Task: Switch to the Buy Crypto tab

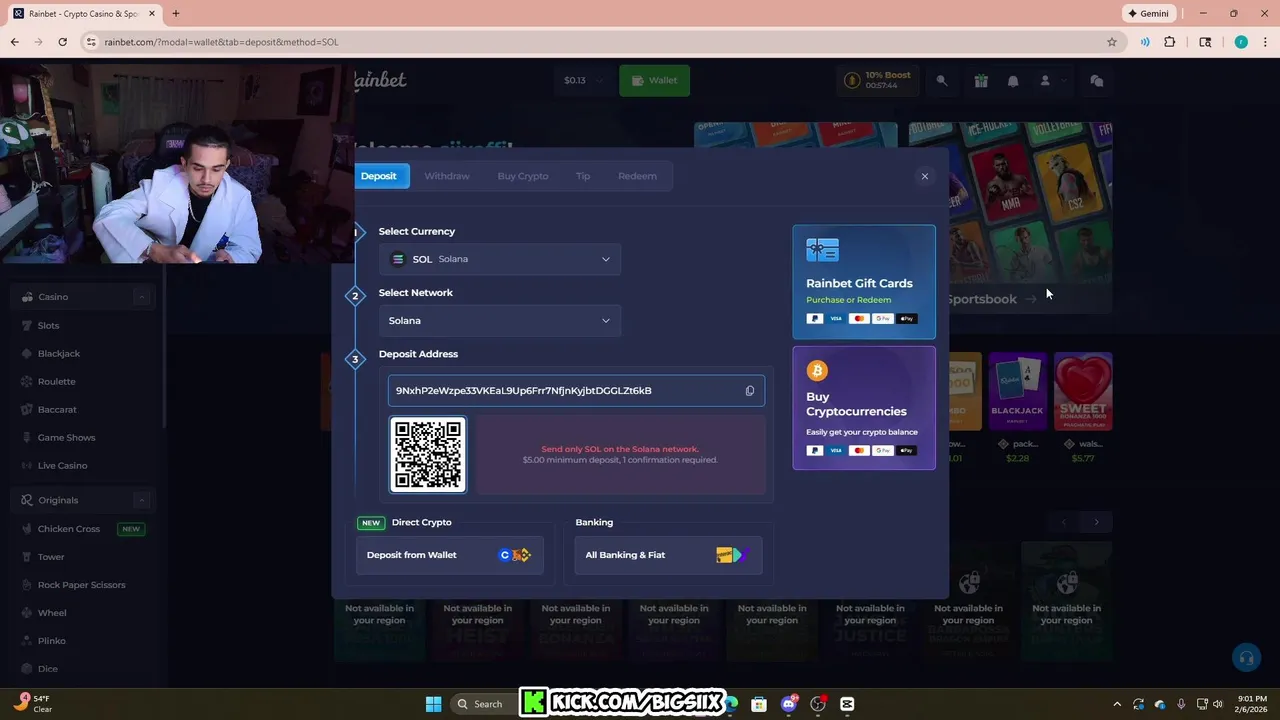Action: click(523, 176)
